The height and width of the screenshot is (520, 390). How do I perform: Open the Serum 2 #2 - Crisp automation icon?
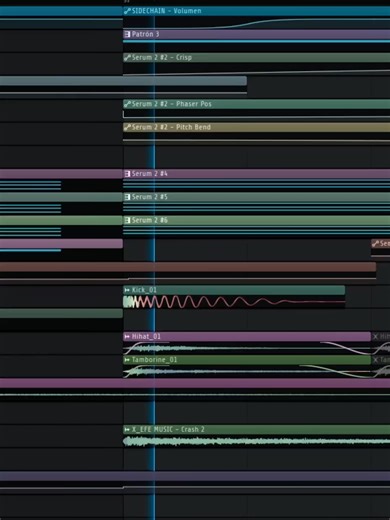127,57
